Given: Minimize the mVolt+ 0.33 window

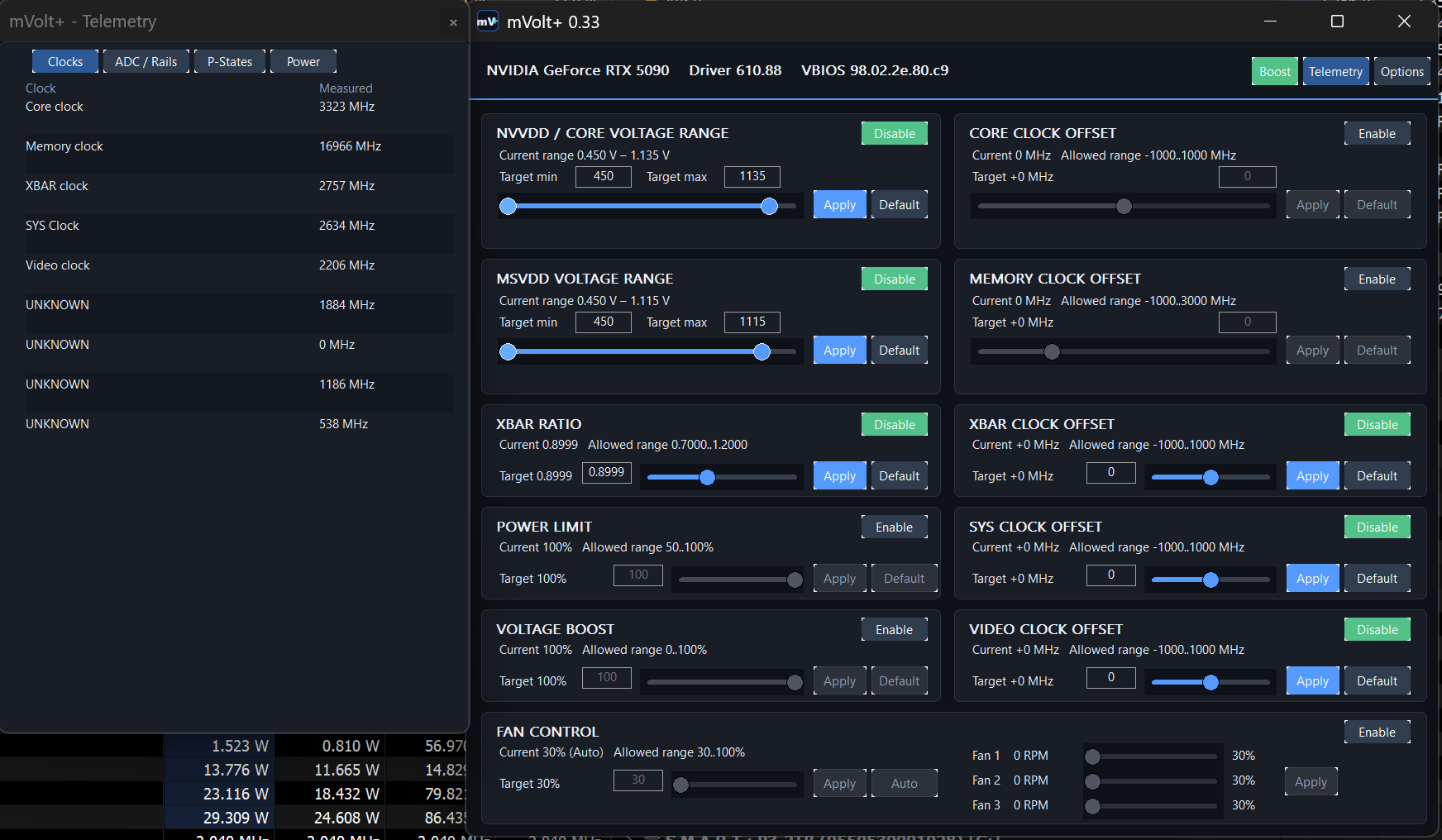Looking at the screenshot, I should pos(1271,21).
